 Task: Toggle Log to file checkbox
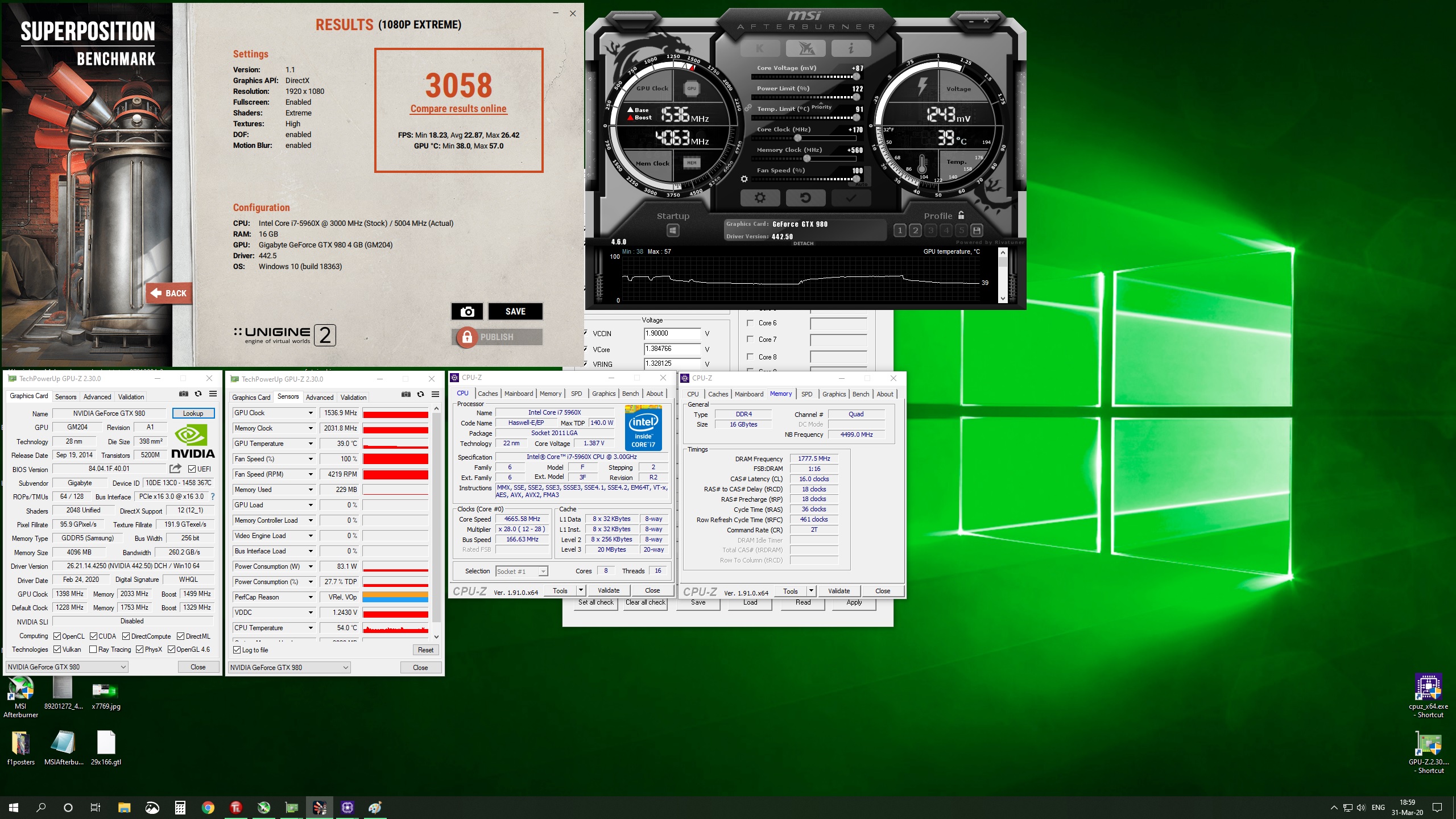[x=237, y=650]
